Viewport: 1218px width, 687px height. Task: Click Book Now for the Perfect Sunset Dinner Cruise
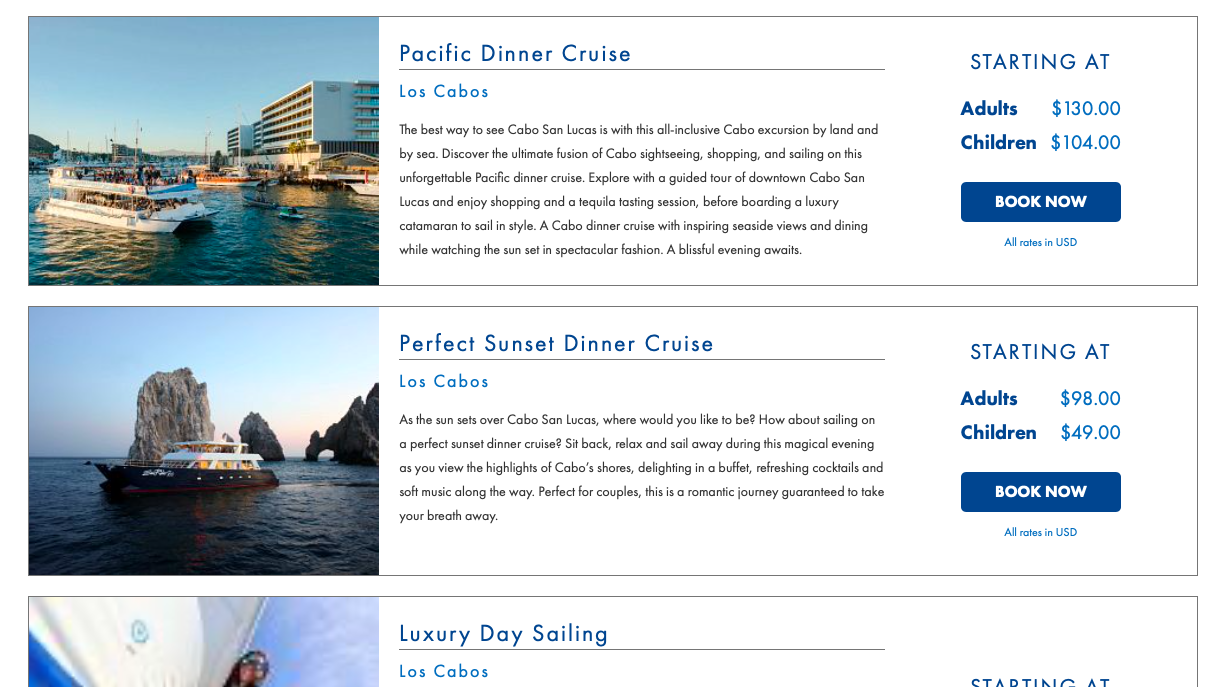(1040, 491)
